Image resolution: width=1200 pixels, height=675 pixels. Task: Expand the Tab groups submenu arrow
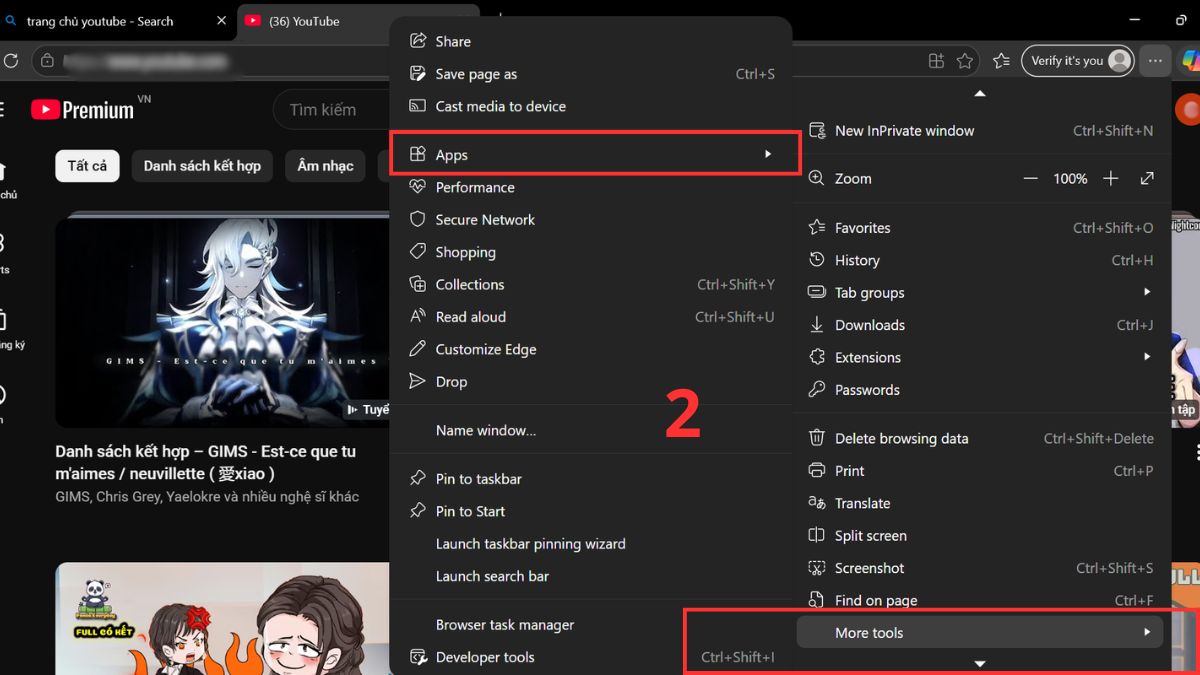tap(1147, 292)
